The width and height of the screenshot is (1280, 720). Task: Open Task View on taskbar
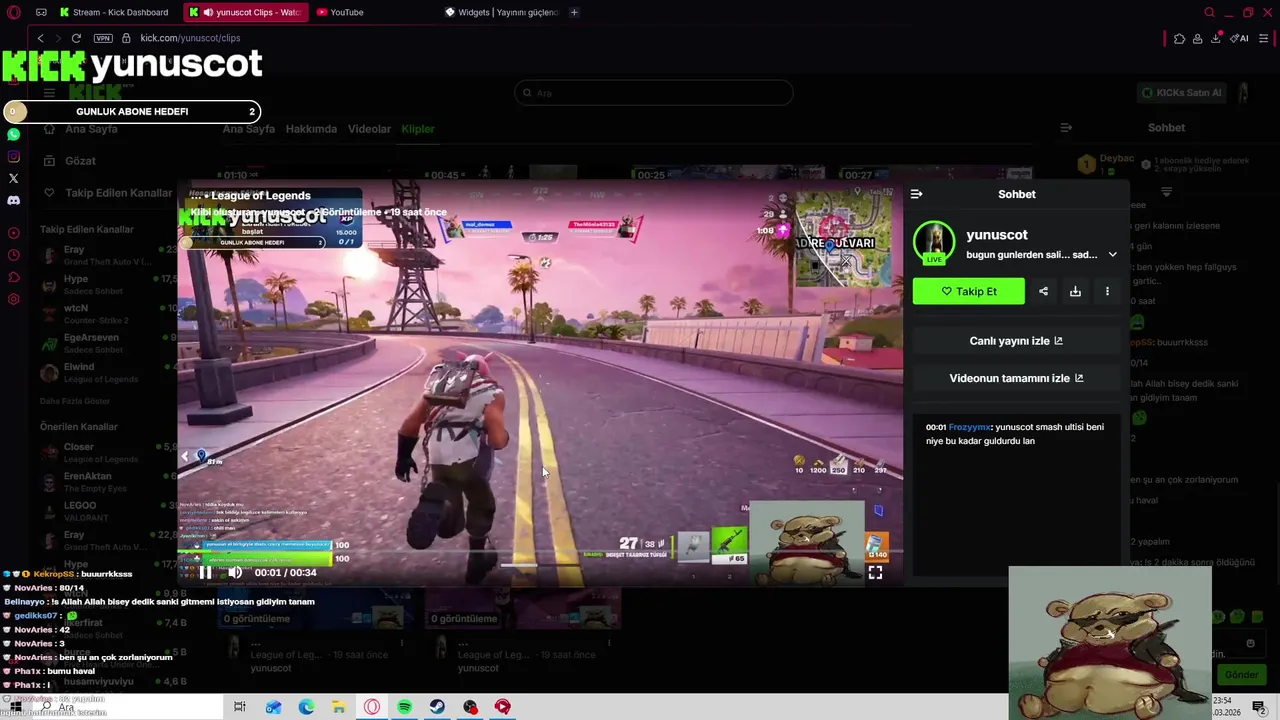click(240, 707)
